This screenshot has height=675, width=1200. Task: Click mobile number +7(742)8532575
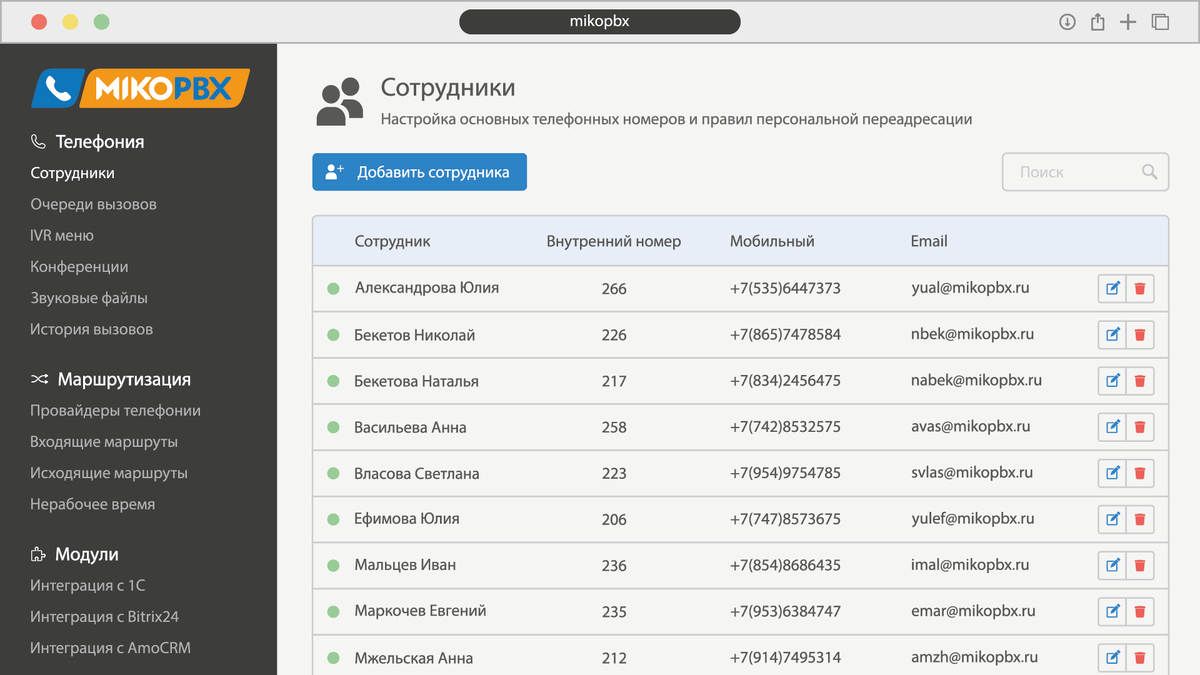pyautogui.click(x=785, y=427)
